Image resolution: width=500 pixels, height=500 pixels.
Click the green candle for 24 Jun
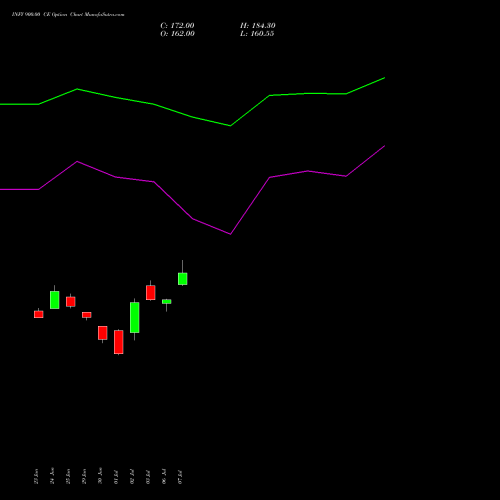pyautogui.click(x=55, y=300)
